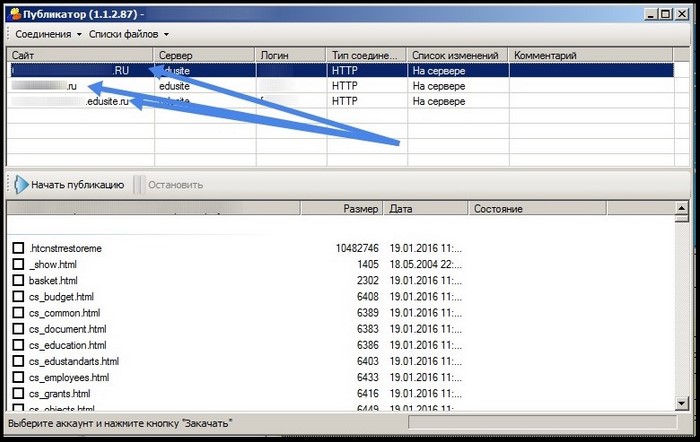Toggle the cs_grants.html checkbox
This screenshot has height=442, width=700.
18,394
